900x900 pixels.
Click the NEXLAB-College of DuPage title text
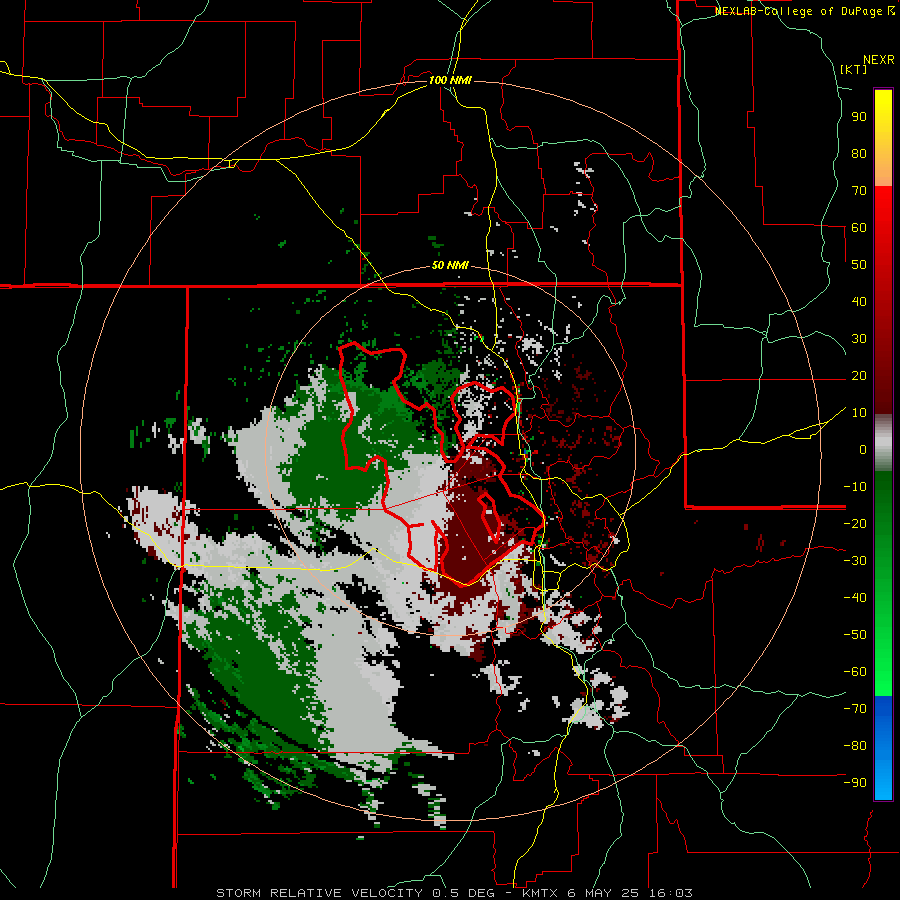[x=799, y=11]
